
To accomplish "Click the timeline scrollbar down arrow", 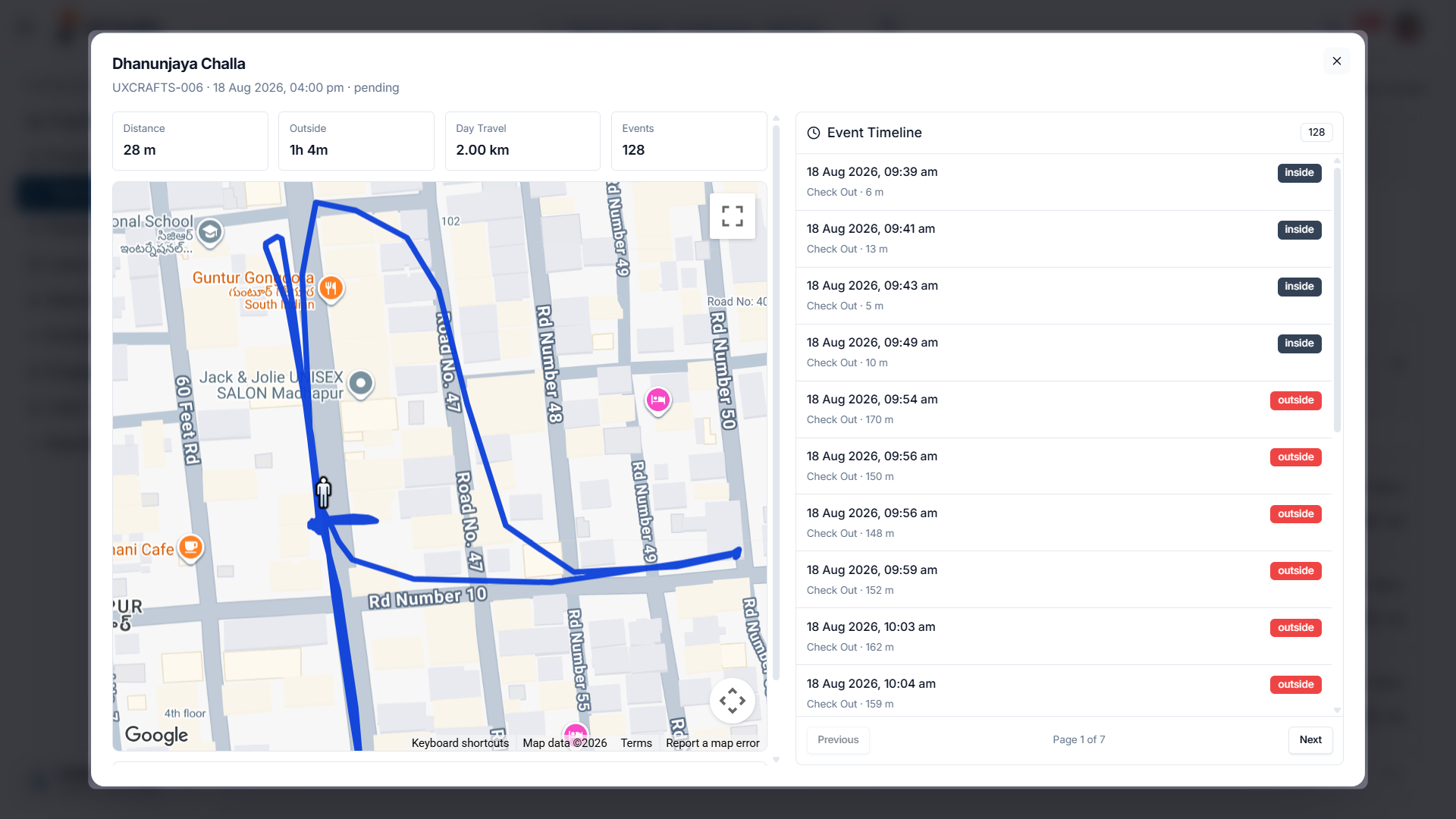I will pos(1337,711).
